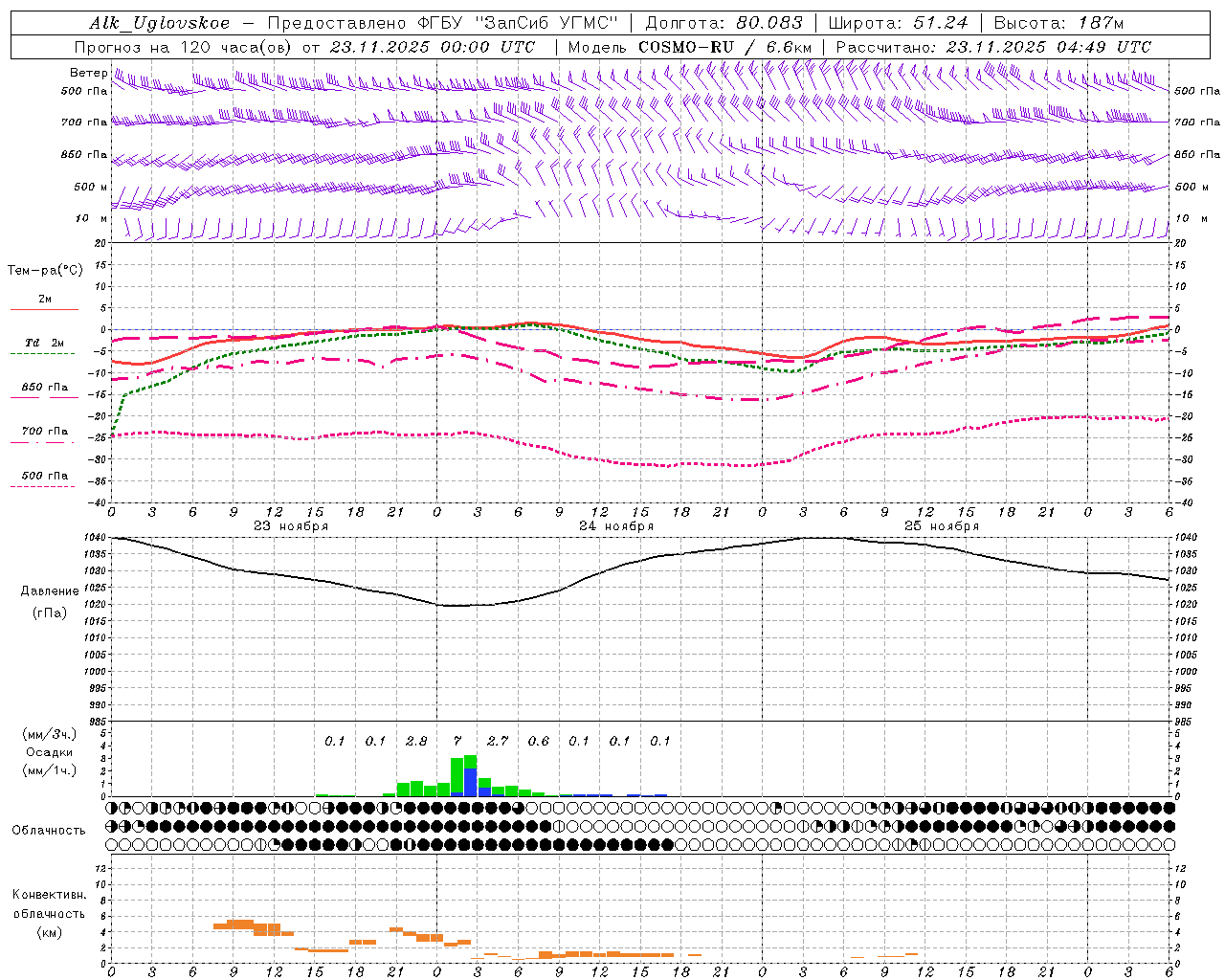Click the 'Высота: 187м' elevation text
Image resolution: width=1225 pixels, height=980 pixels.
(x=1058, y=23)
